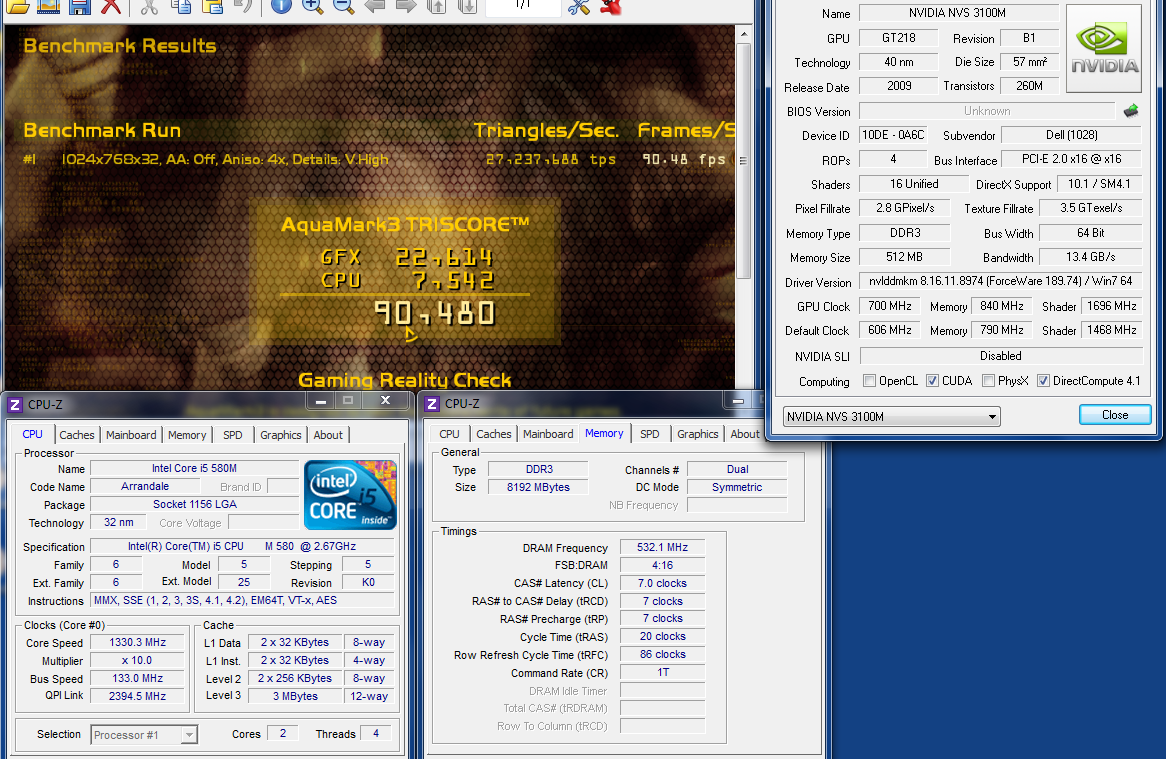Zoom in with the plus magnifier icon
The height and width of the screenshot is (759, 1166).
312,7
